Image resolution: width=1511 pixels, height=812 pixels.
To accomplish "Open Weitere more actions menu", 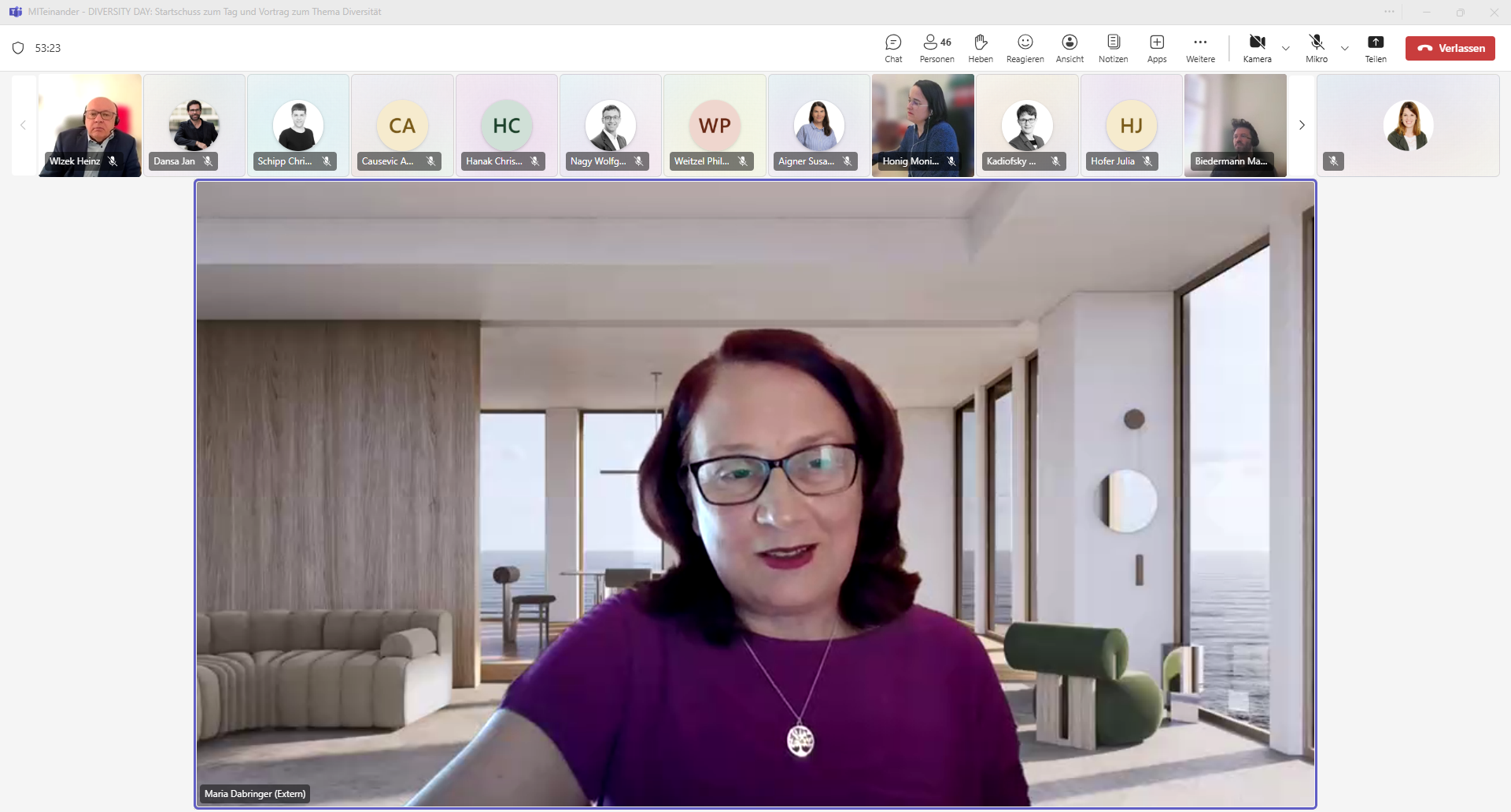I will coord(1200,48).
